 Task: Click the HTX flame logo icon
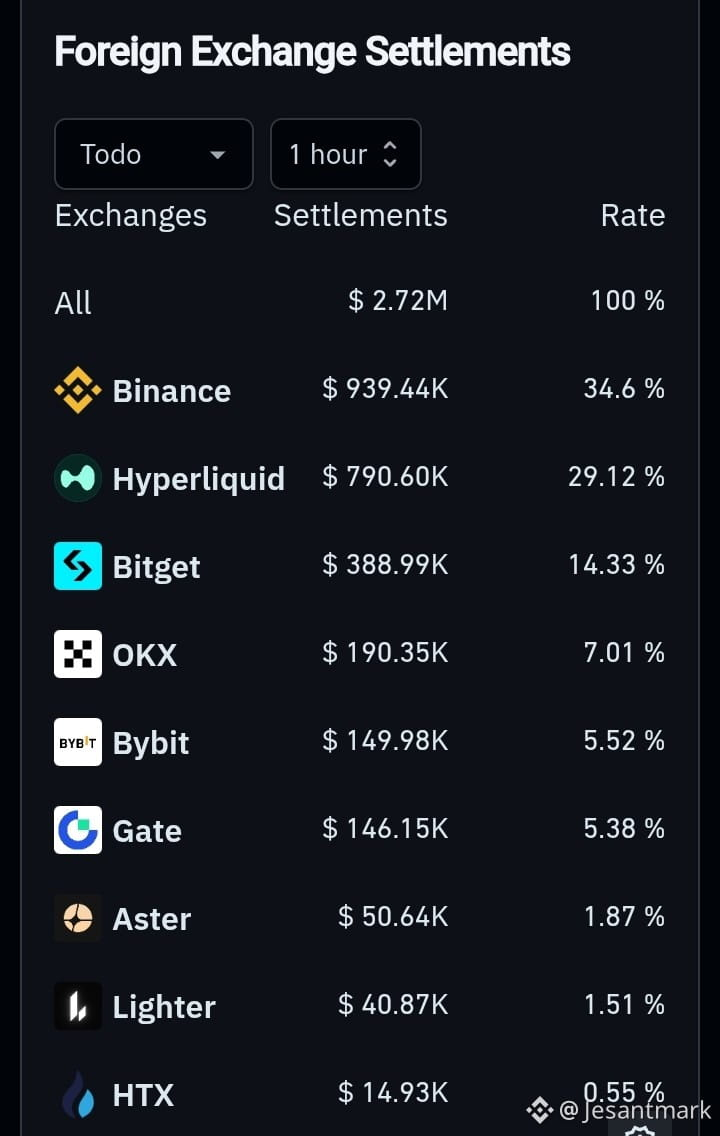coord(78,1094)
